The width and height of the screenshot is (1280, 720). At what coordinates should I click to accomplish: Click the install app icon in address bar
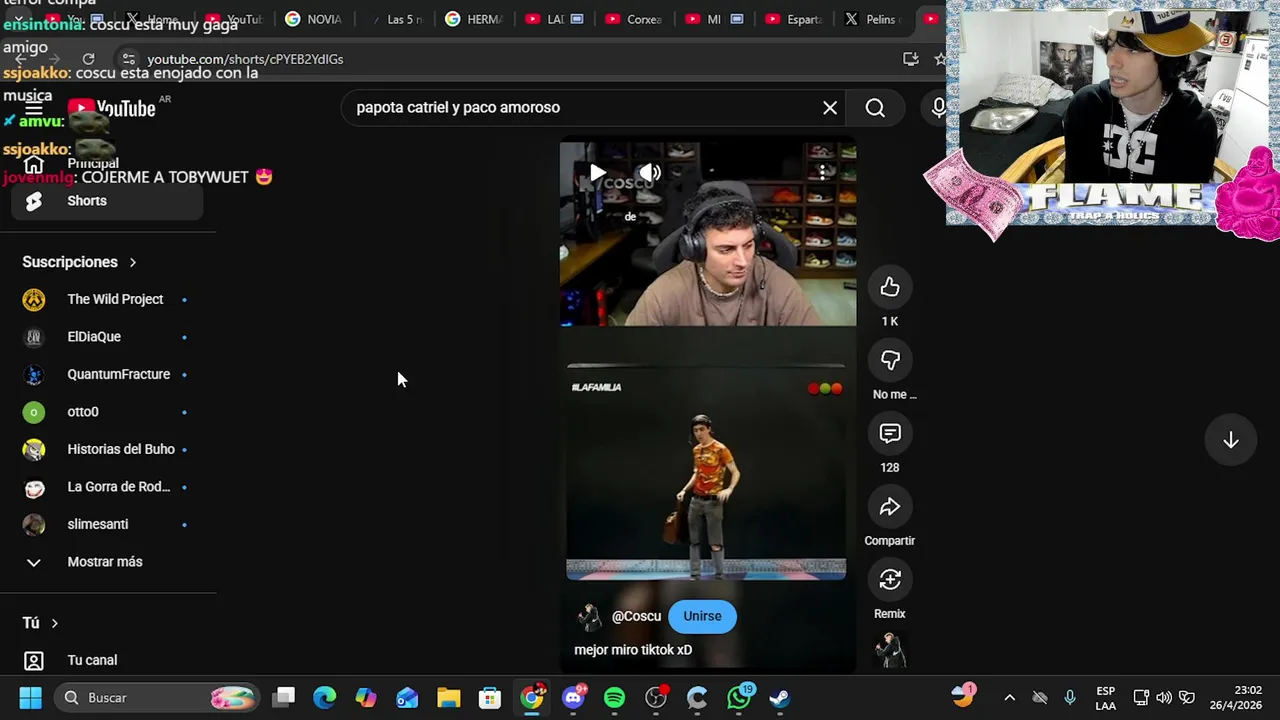coord(910,59)
